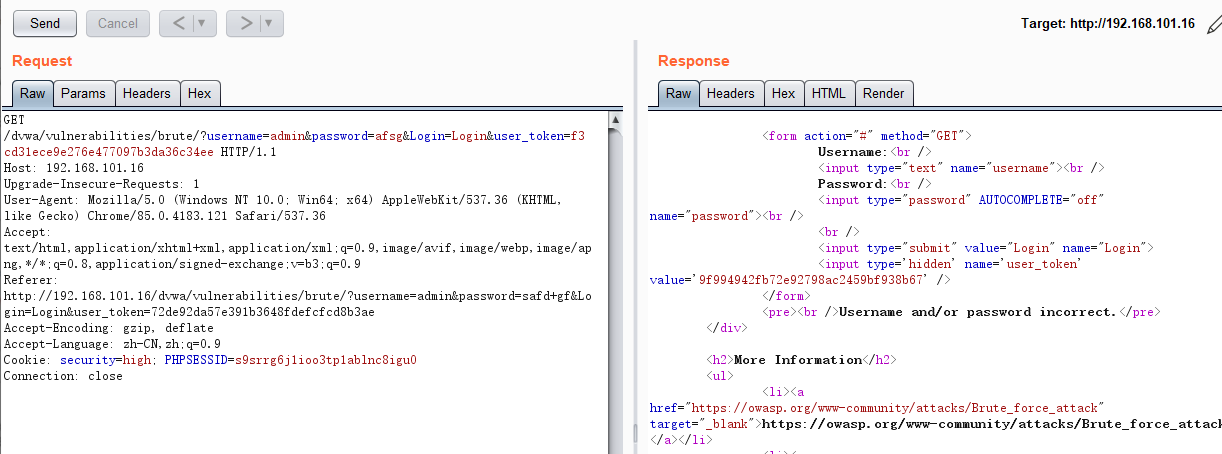Screen dimensions: 1222x454
Task: Switch to the Request Hex tab
Action: (x=200, y=93)
